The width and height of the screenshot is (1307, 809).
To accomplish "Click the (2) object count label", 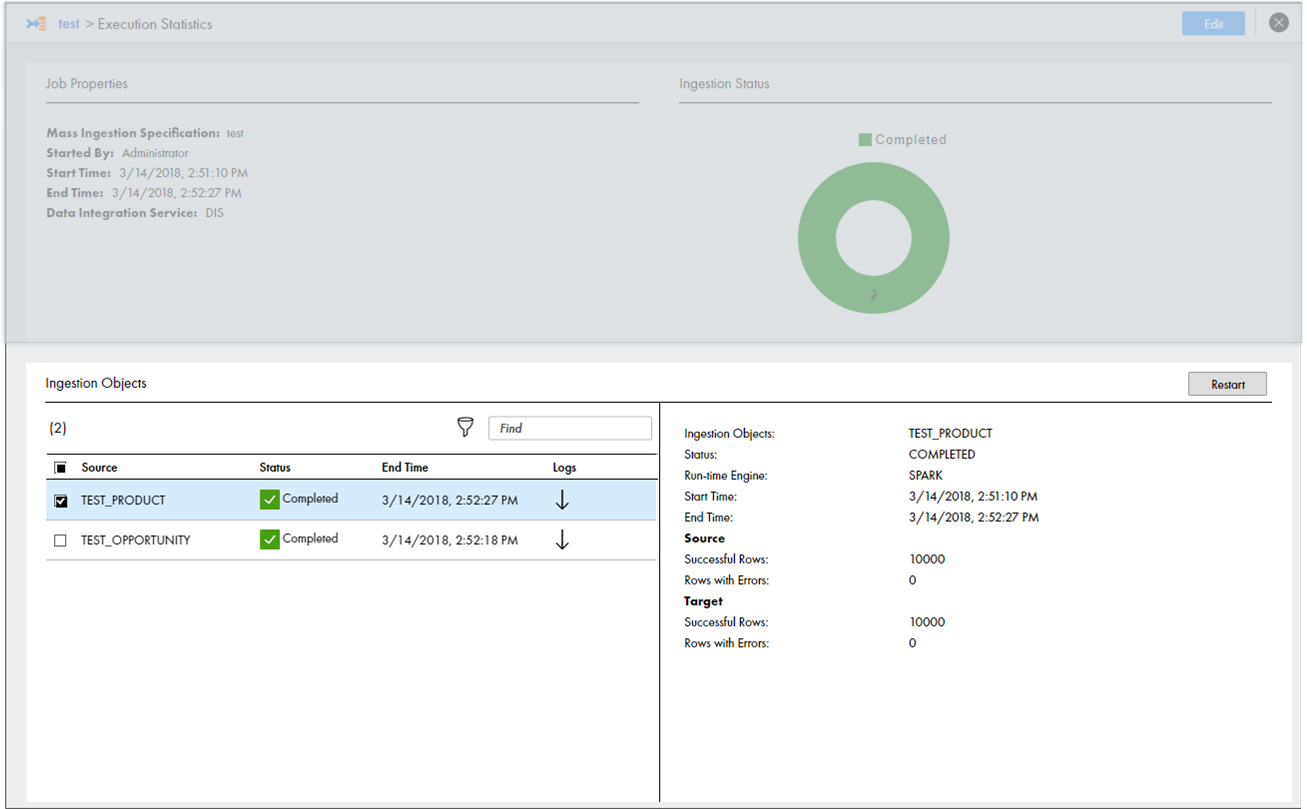I will (x=58, y=428).
